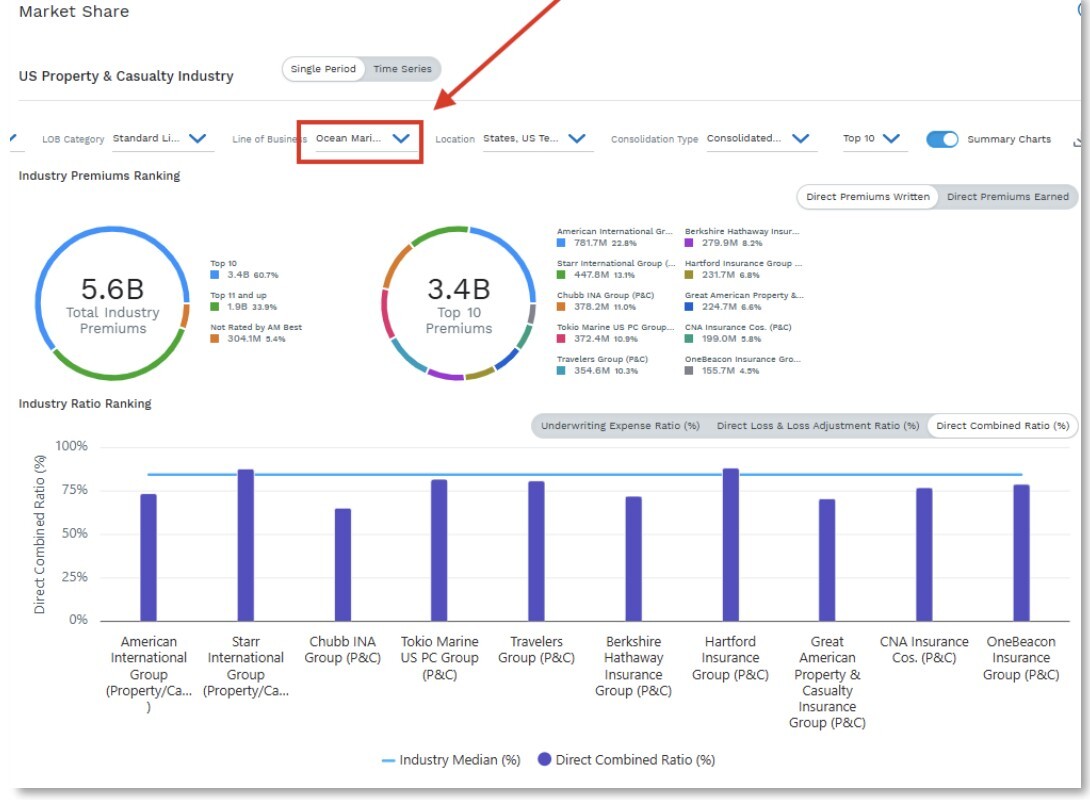
Task: Click the Total Industry Premiums donut chart
Action: (x=112, y=303)
